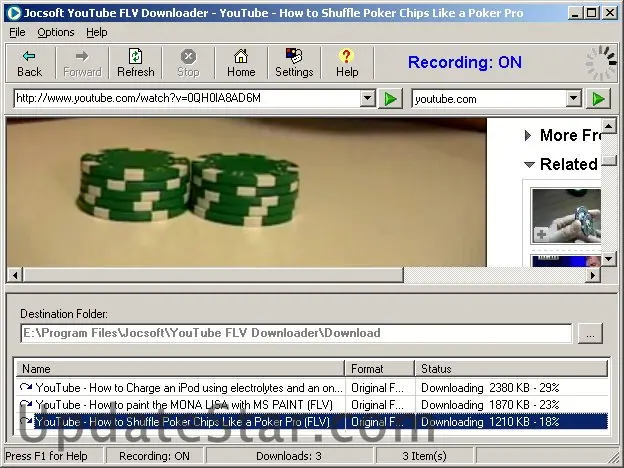
Task: Open Help from the toolbar
Action: pyautogui.click(x=347, y=64)
